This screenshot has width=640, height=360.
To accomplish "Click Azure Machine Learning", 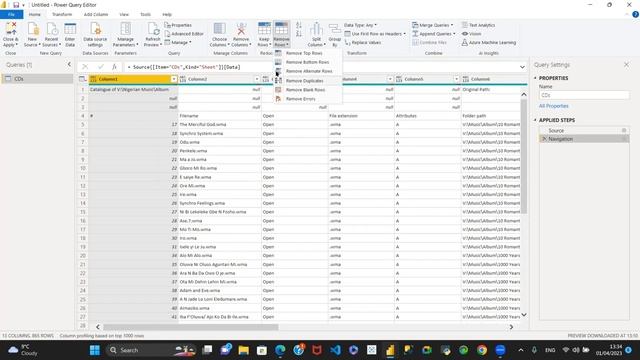I will coord(489,42).
